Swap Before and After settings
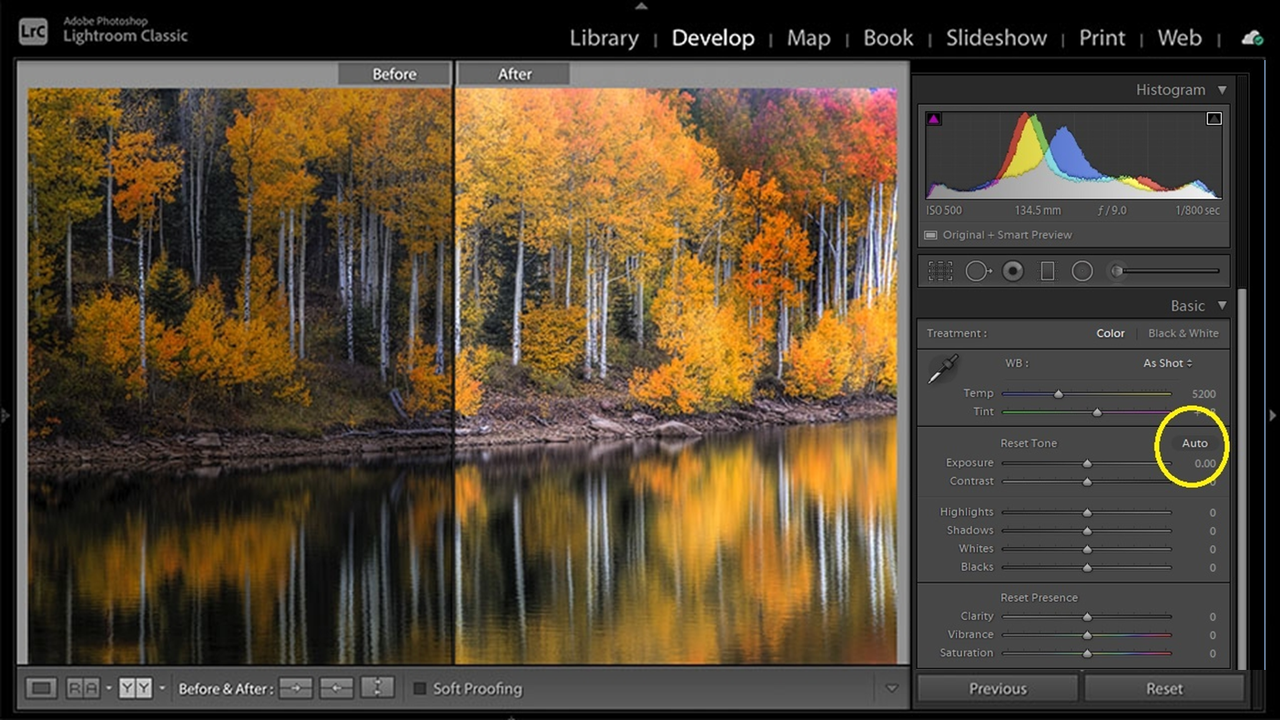This screenshot has width=1280, height=720. [x=377, y=688]
